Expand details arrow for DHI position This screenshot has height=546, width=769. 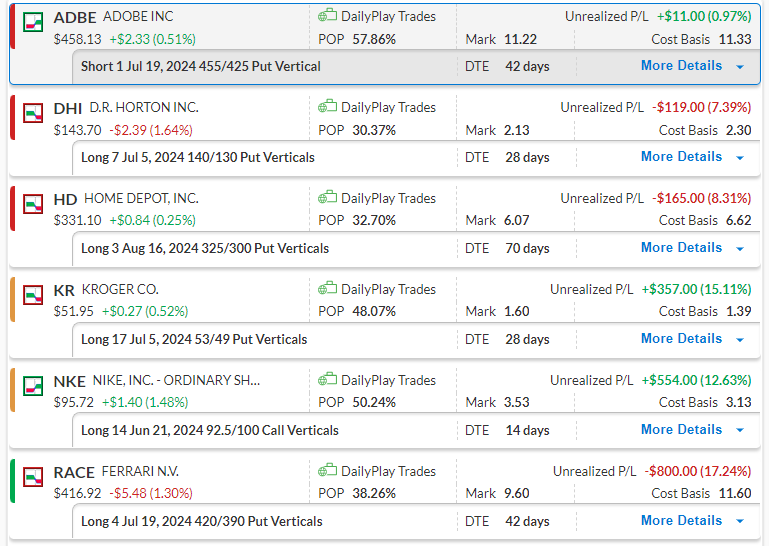point(740,158)
